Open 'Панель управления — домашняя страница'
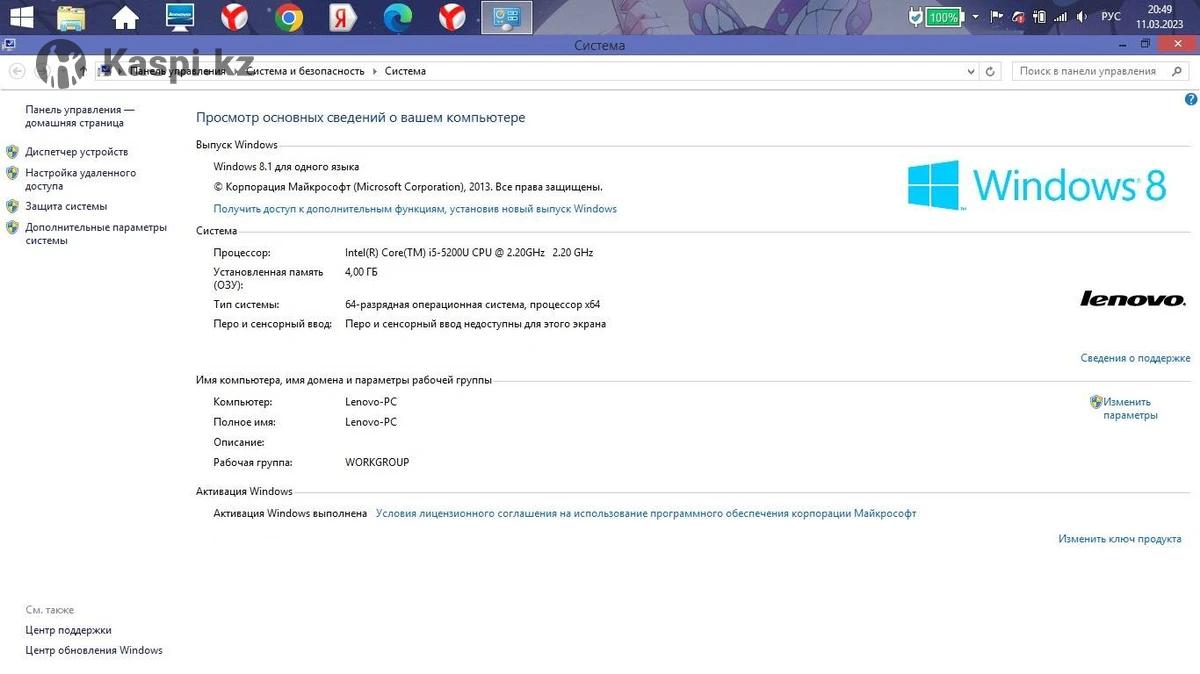Screen dimensions: 1200x674 (x=80, y=116)
